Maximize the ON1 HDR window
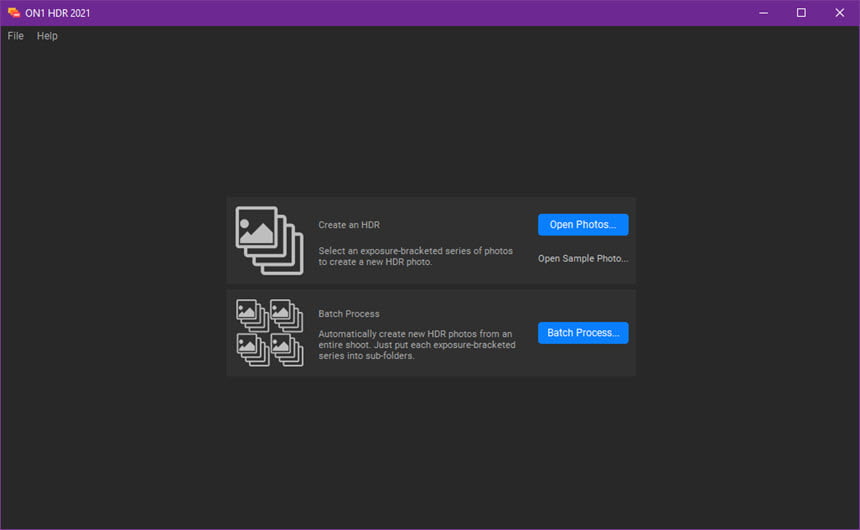860x530 pixels. coord(801,13)
